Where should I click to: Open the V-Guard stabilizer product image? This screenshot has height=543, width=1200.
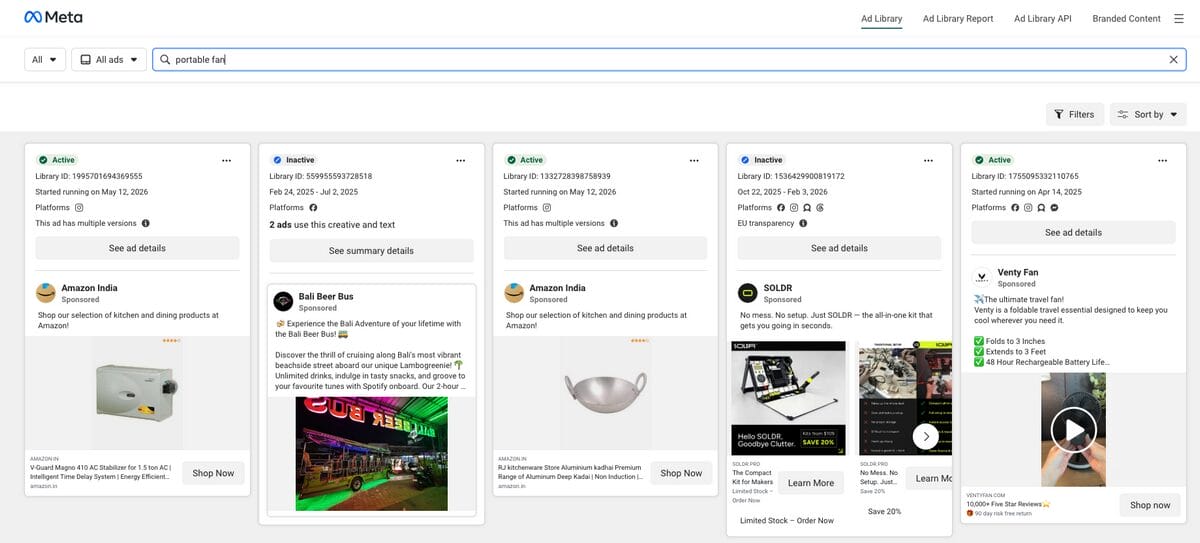(137, 392)
